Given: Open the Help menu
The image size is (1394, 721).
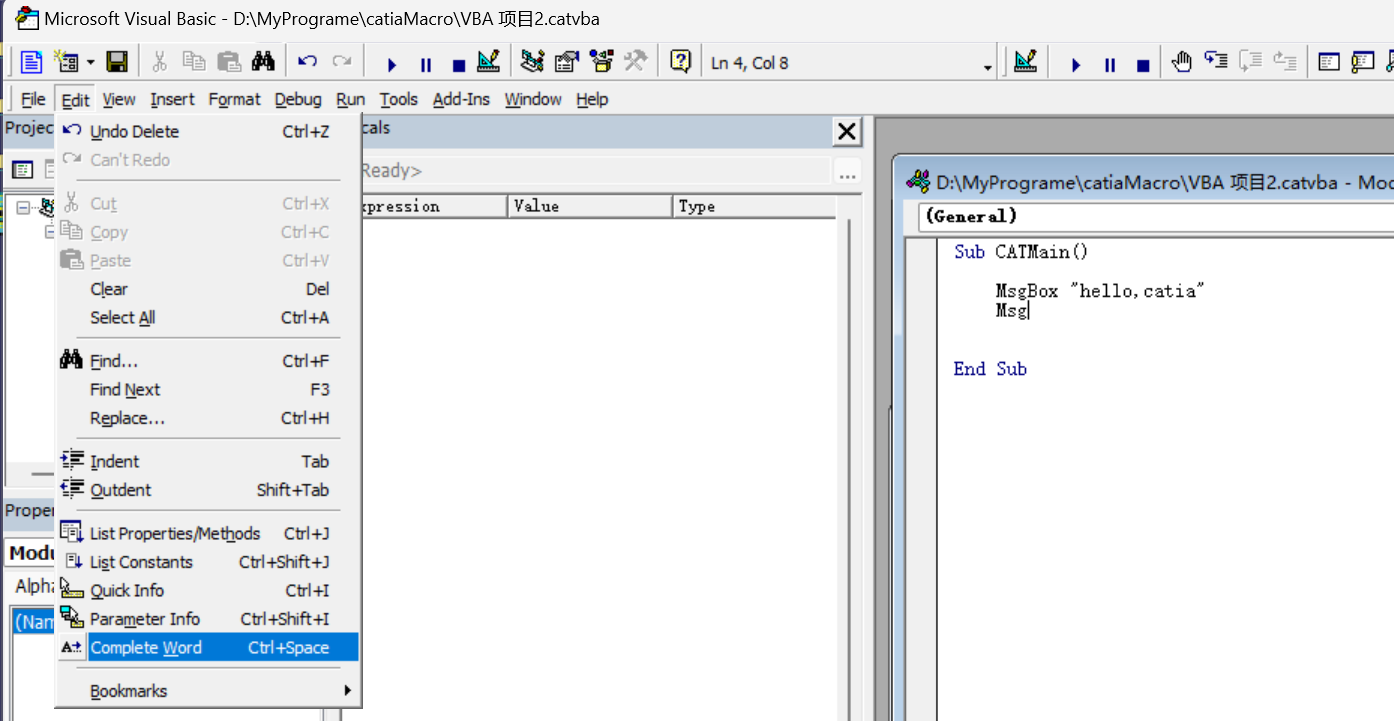Looking at the screenshot, I should (x=592, y=99).
